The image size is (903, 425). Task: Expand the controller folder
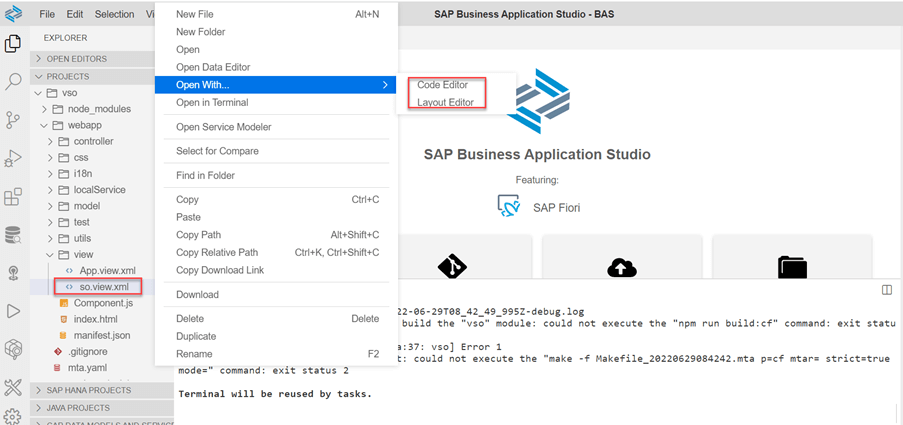pos(50,141)
